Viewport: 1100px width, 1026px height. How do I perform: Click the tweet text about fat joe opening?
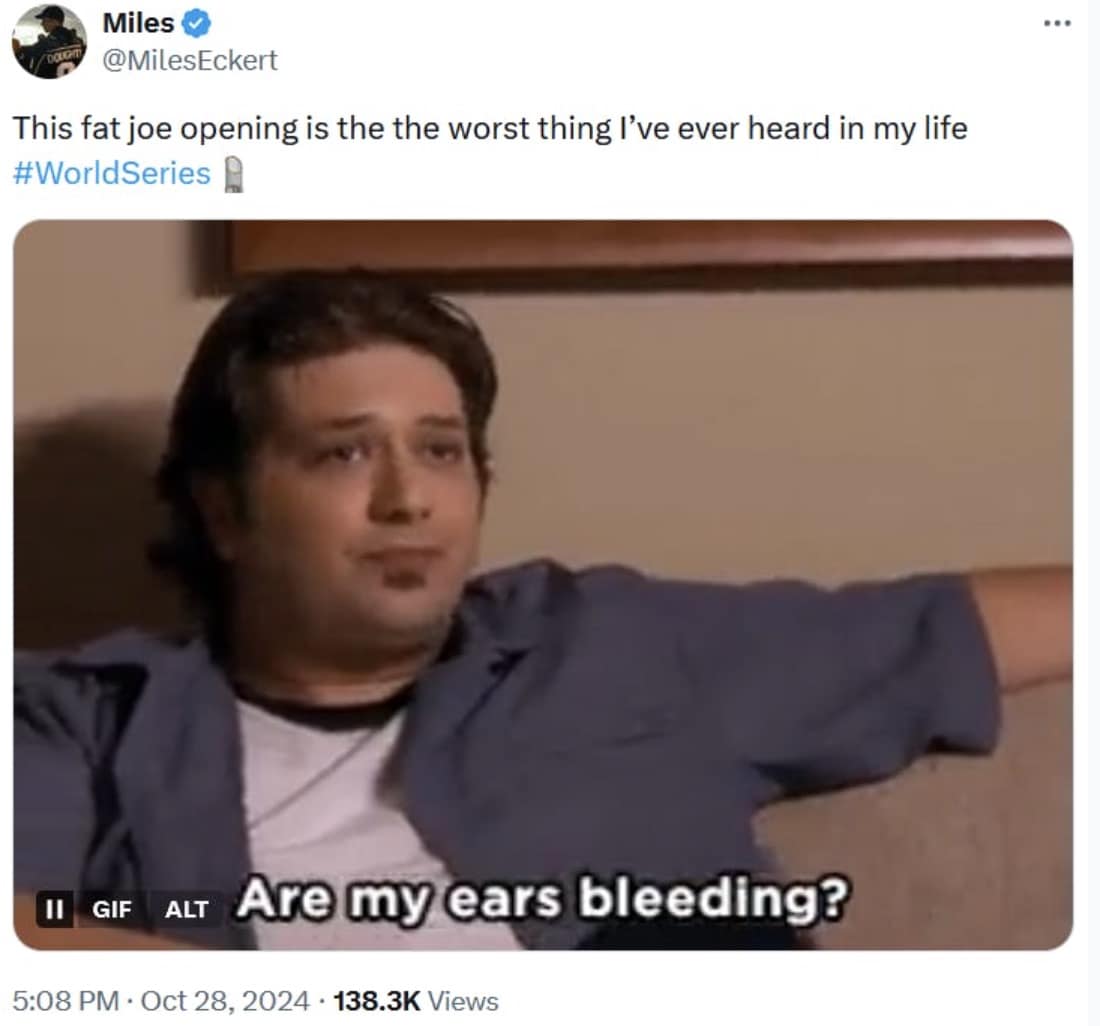click(490, 128)
